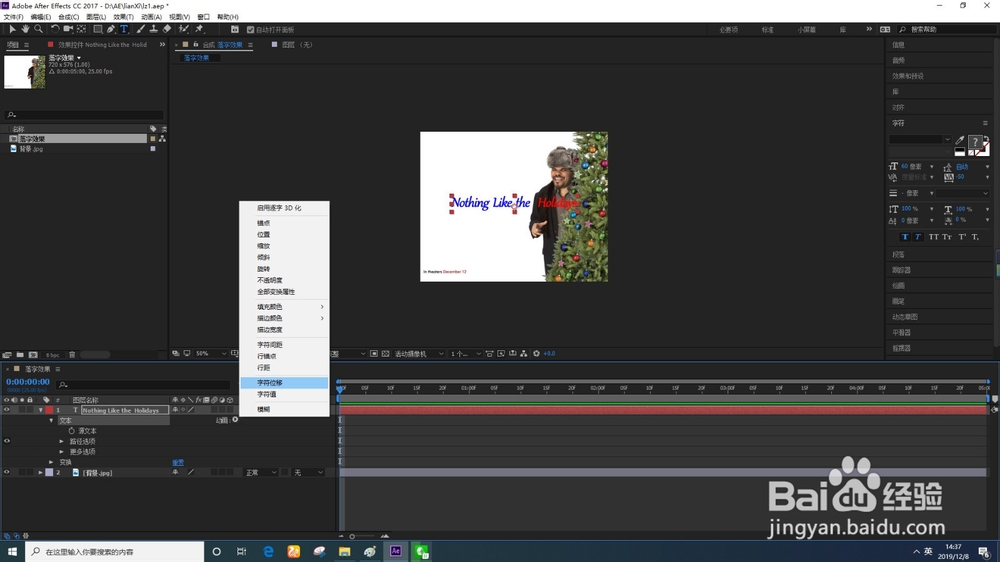This screenshot has width=1000, height=562.
Task: Open the 正常 blend mode dropdown
Action: coord(261,473)
